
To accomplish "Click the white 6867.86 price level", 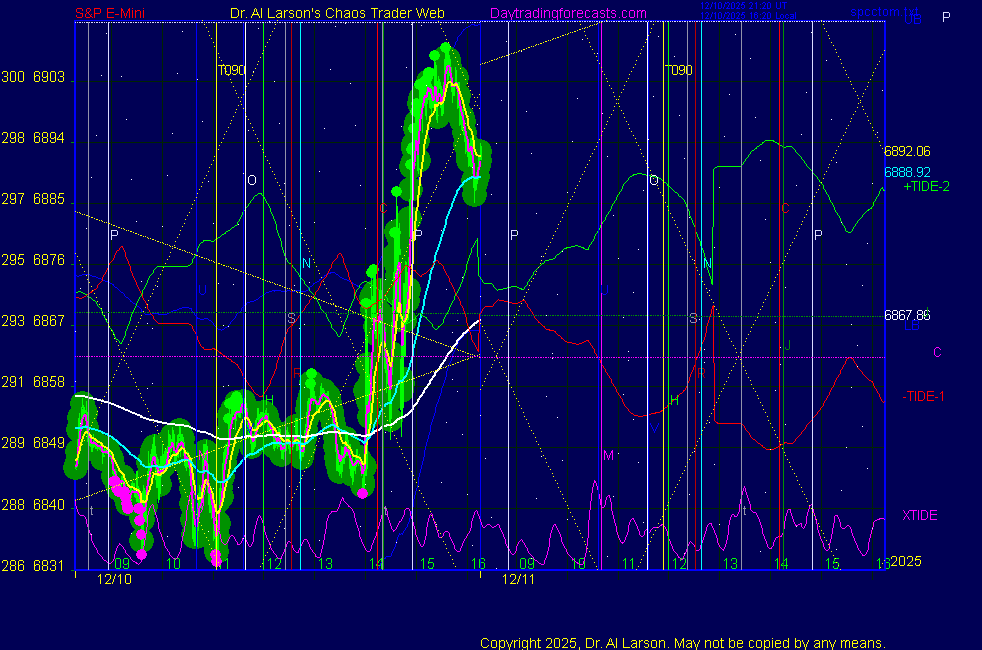I will click(x=907, y=315).
